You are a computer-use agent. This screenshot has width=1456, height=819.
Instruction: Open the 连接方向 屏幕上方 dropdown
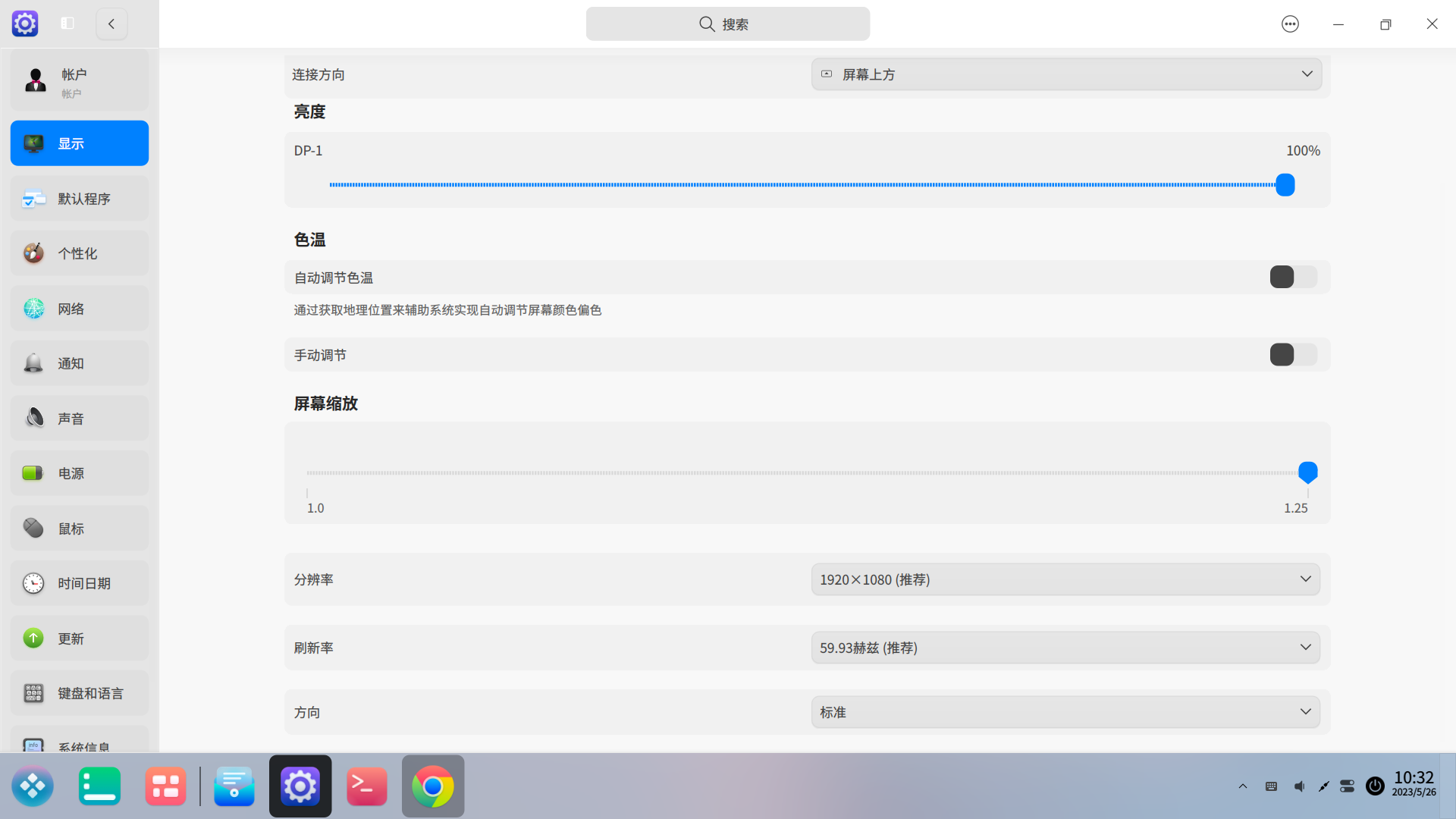click(1065, 74)
